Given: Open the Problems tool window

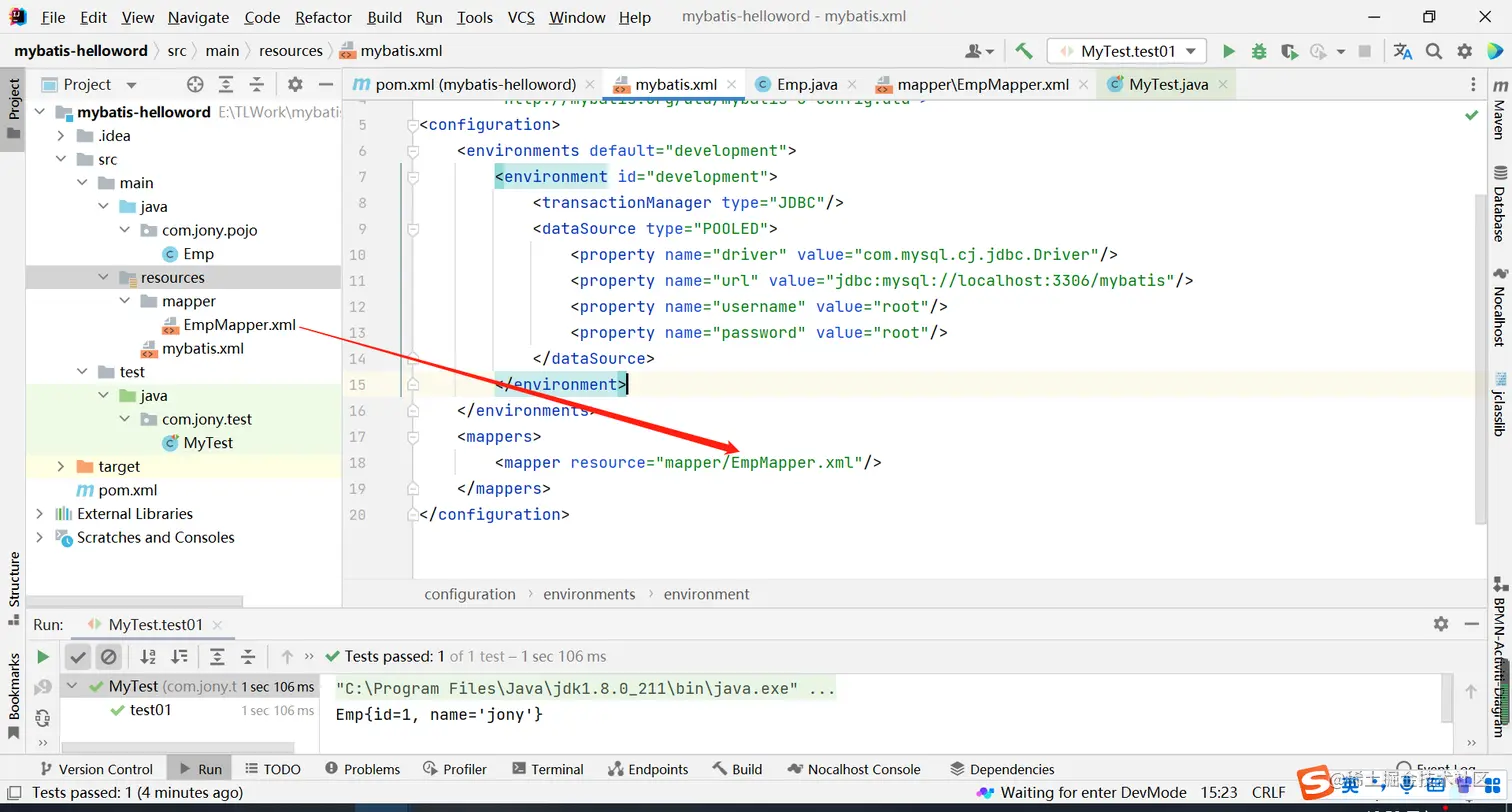Looking at the screenshot, I should coord(362,769).
